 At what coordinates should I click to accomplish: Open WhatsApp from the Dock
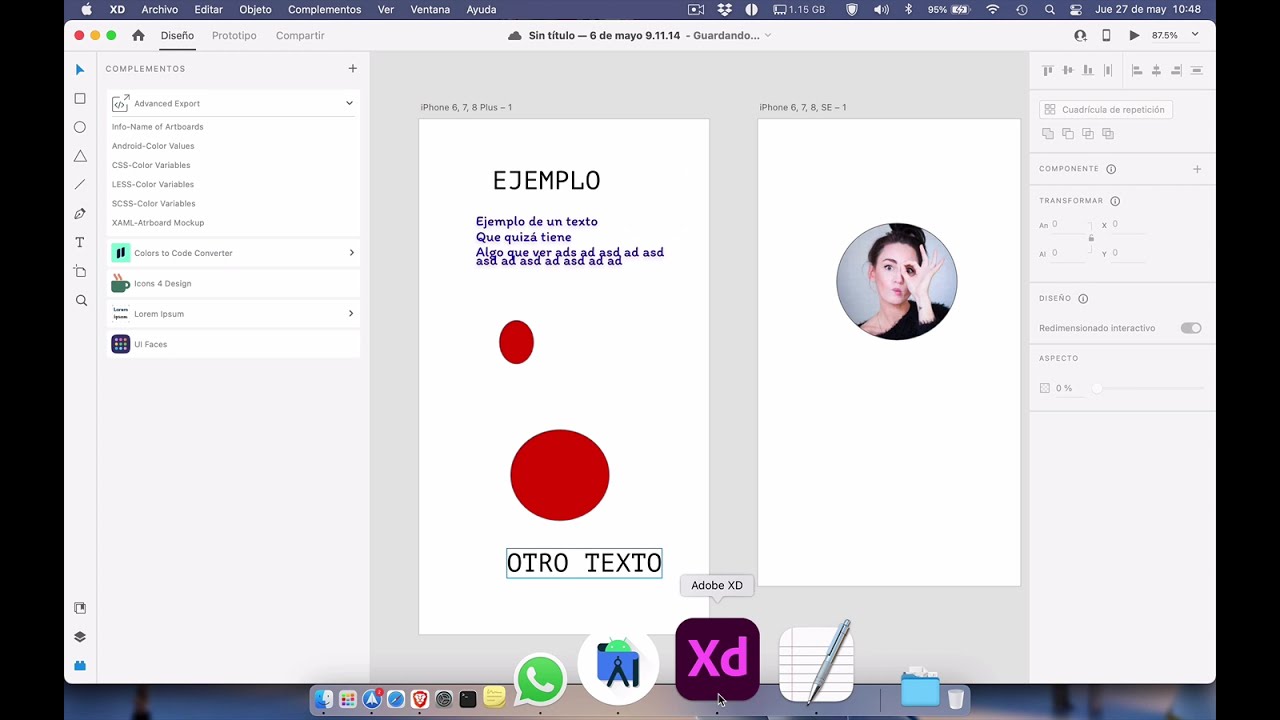point(540,680)
